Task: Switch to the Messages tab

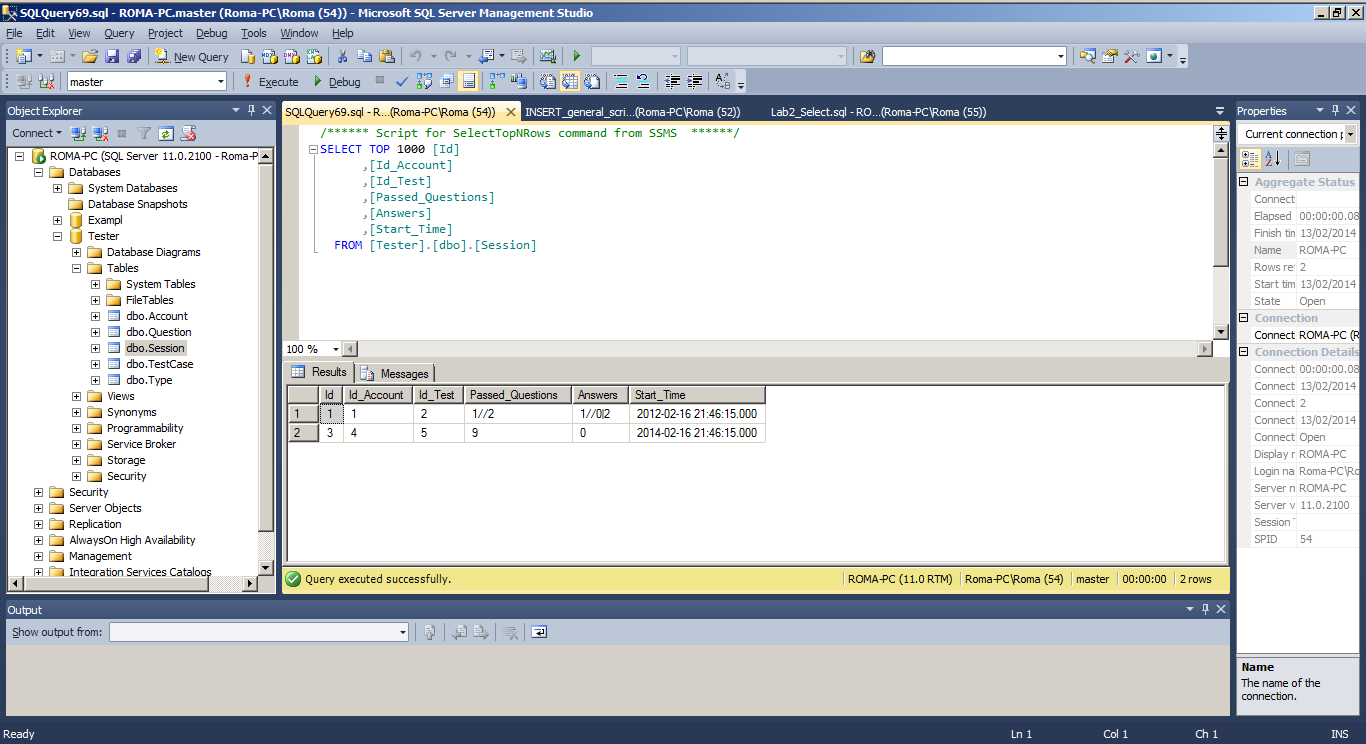Action: point(396,373)
